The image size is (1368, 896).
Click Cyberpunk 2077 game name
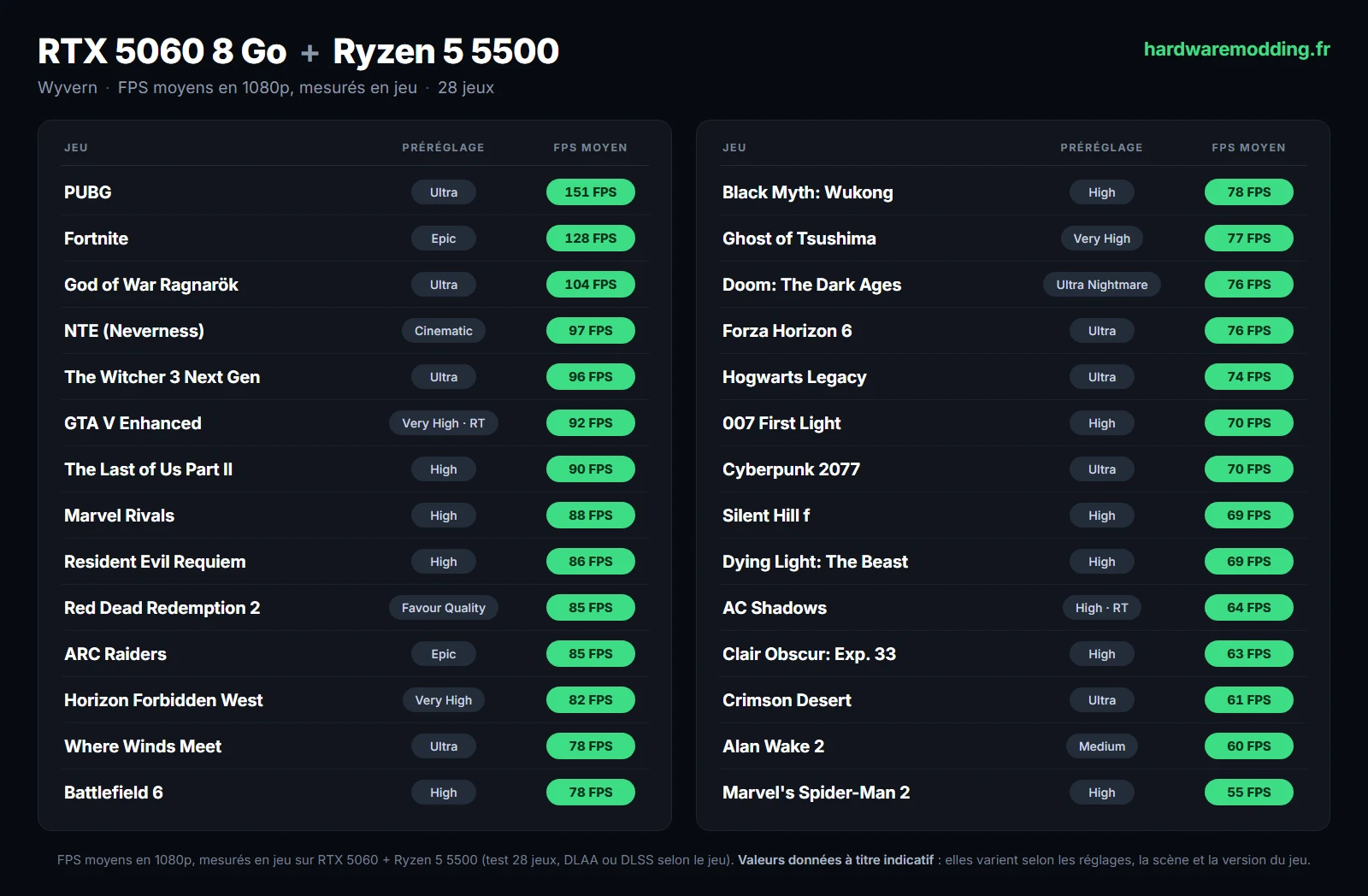(x=791, y=469)
